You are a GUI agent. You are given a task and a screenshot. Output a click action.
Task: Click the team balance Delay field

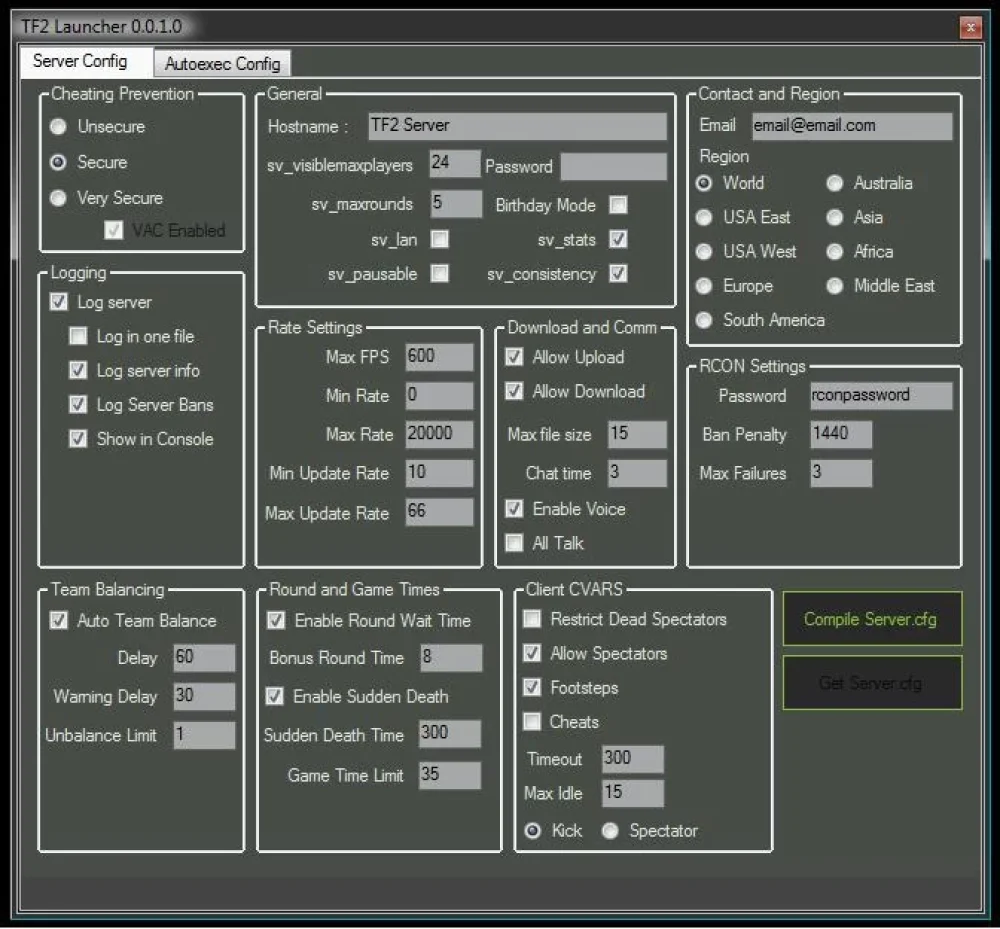pos(204,657)
